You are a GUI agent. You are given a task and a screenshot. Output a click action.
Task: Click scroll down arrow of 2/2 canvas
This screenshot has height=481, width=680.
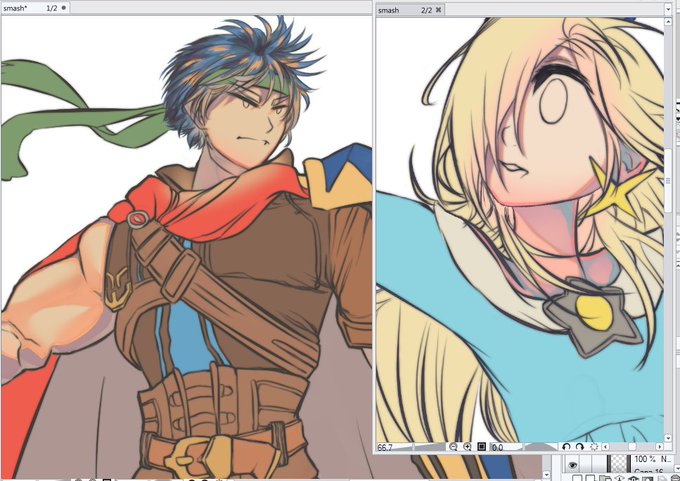click(x=669, y=438)
